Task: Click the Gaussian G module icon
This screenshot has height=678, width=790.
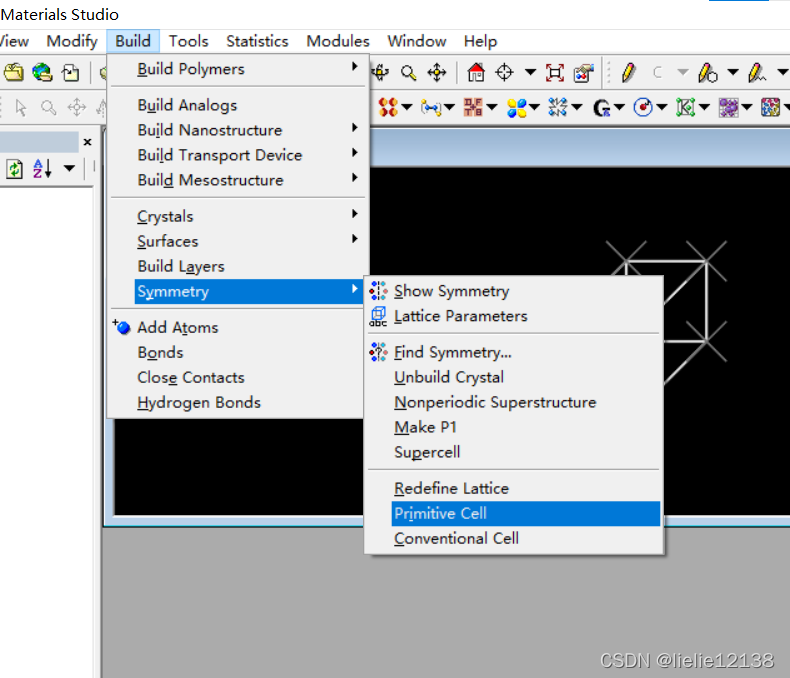Action: pos(602,107)
